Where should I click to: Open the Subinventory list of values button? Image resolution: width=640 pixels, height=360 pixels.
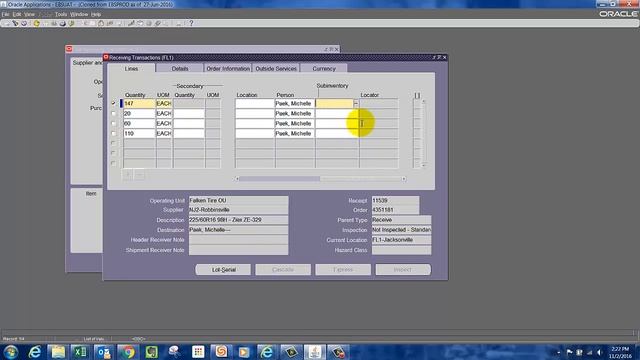click(356, 104)
